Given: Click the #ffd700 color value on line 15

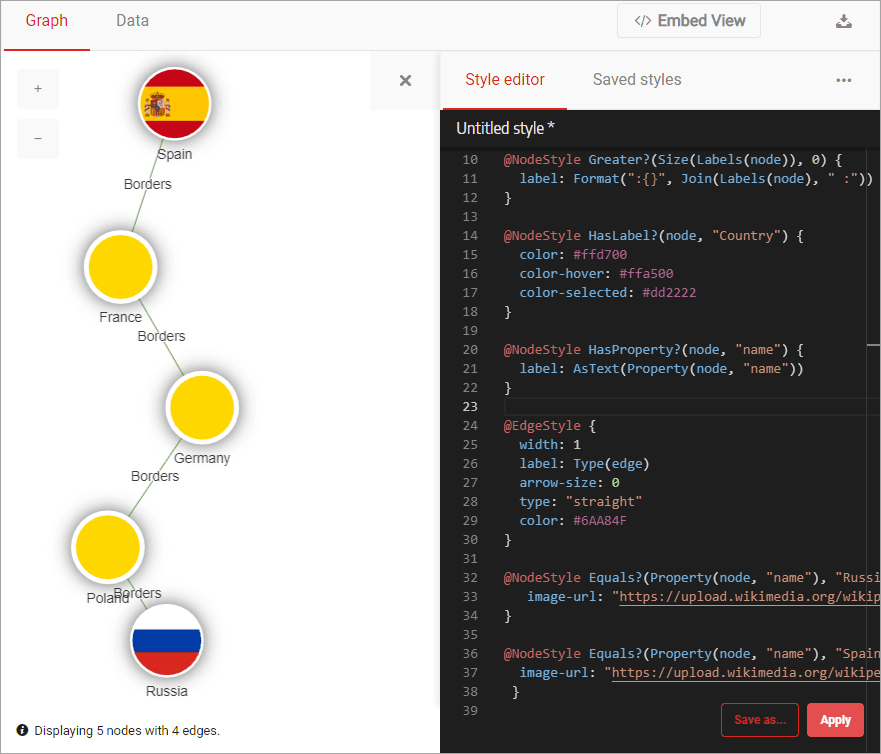Looking at the screenshot, I should (x=600, y=255).
